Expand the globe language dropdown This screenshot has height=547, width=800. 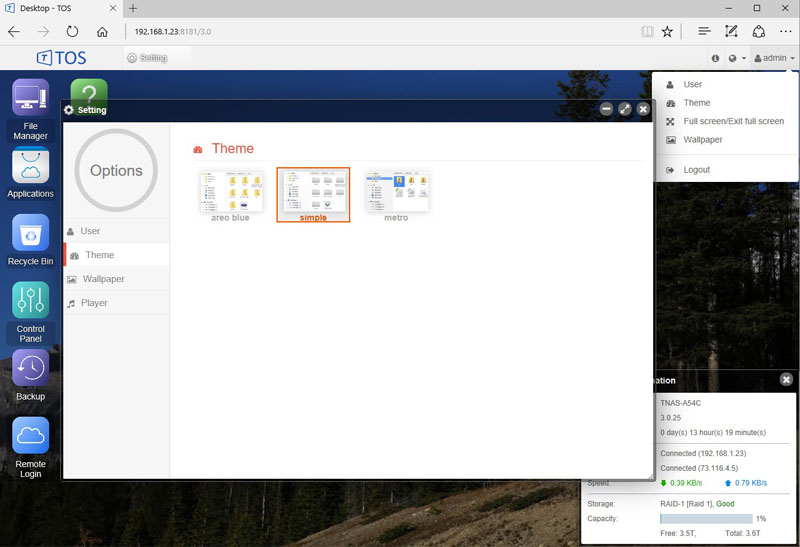737,58
